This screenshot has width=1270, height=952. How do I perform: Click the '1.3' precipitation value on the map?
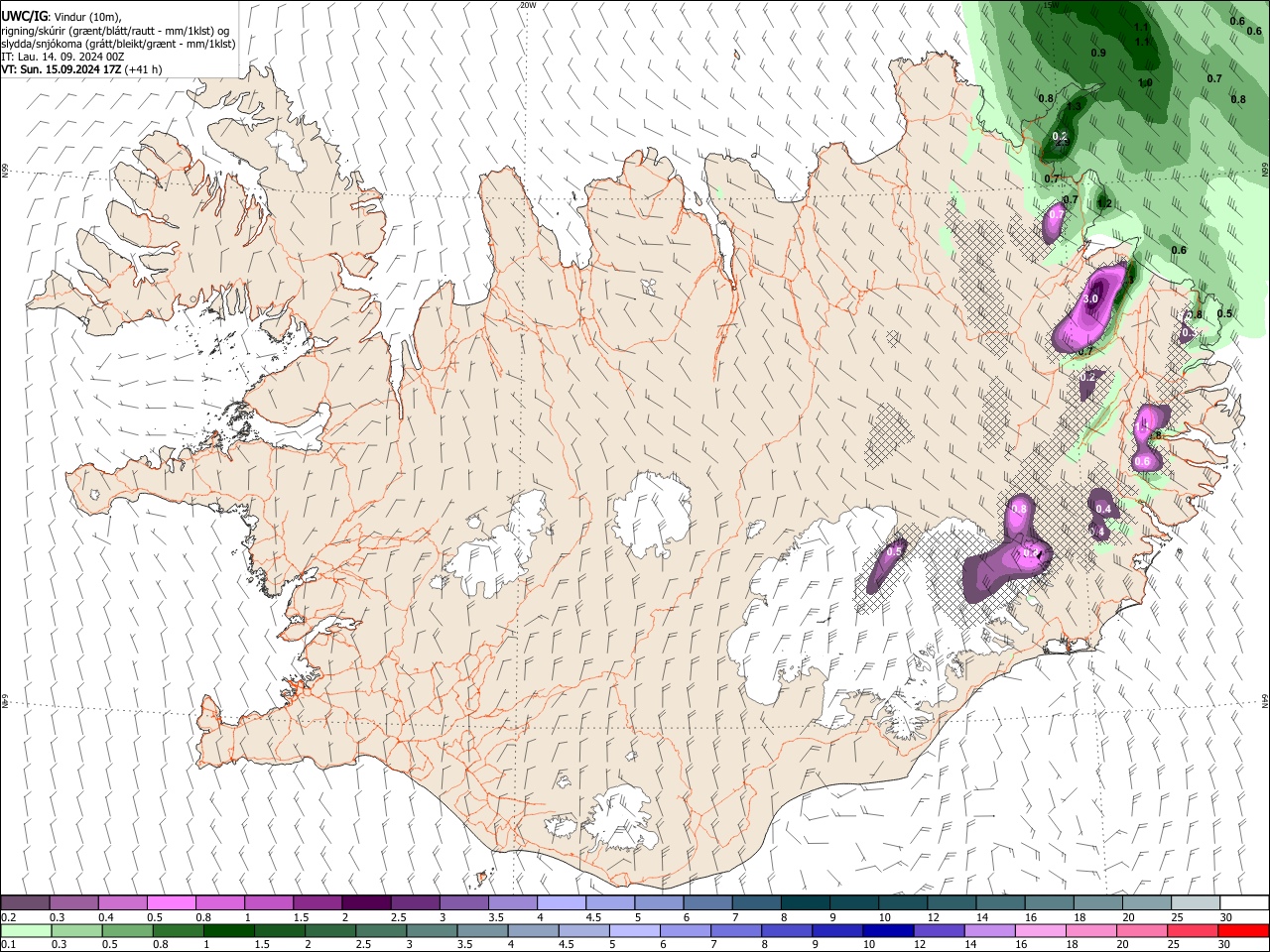point(1074,107)
